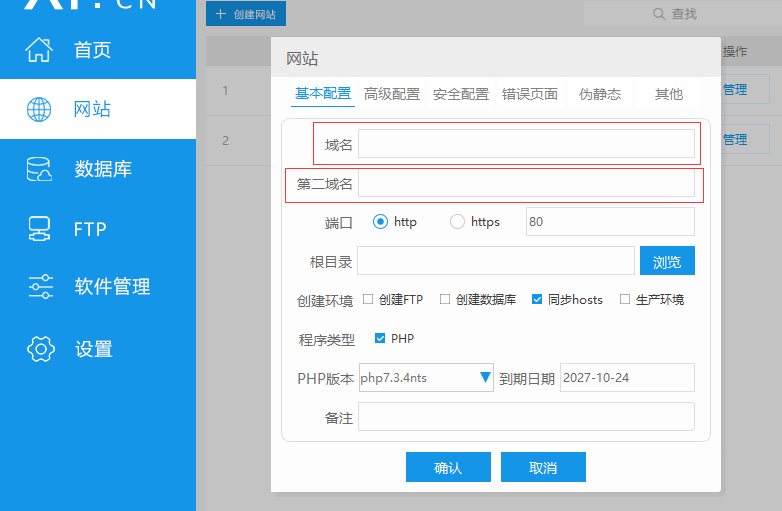This screenshot has width=782, height=511.
Task: Click the 第二域名 input field
Action: pyautogui.click(x=526, y=183)
